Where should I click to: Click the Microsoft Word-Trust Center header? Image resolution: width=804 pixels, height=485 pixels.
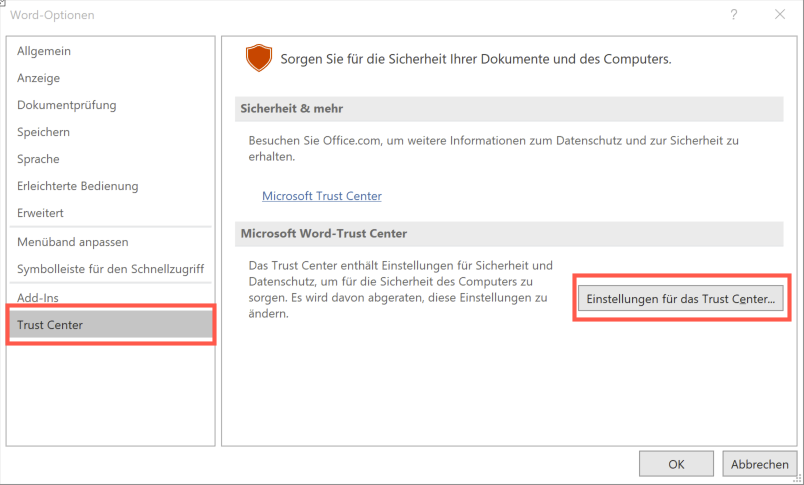coord(509,234)
